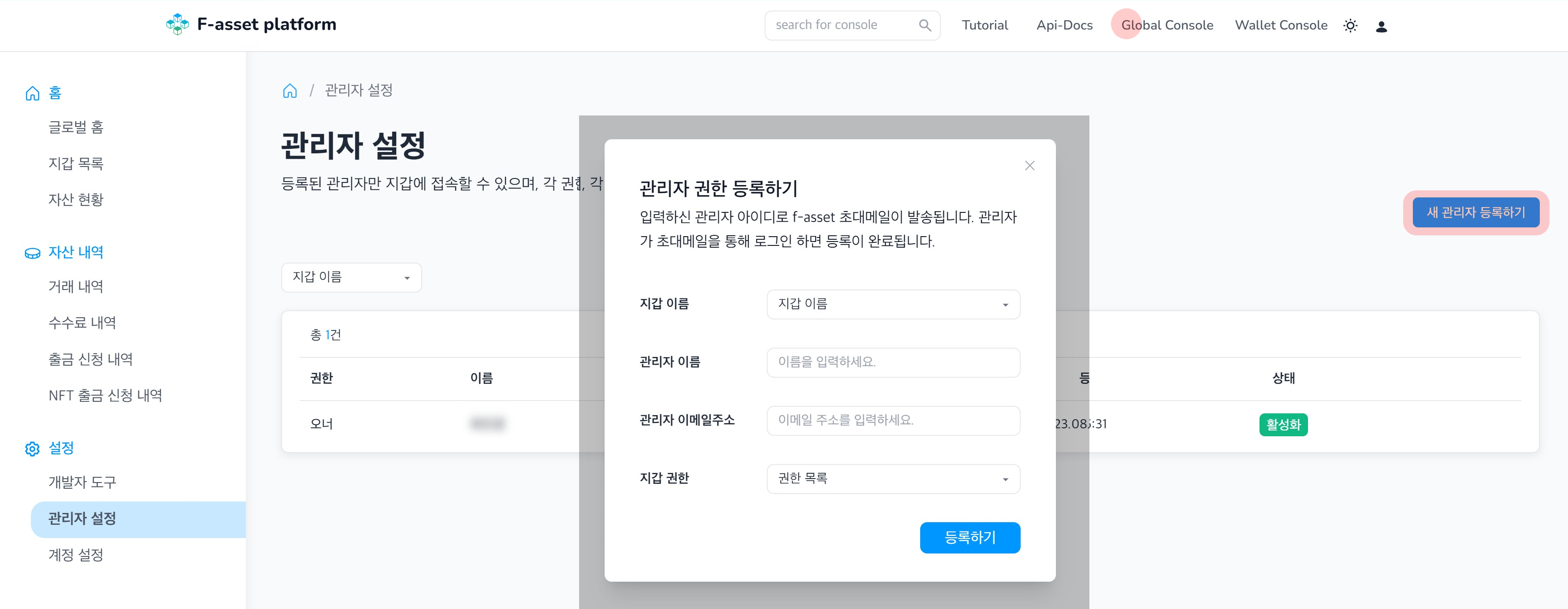The height and width of the screenshot is (609, 1568).
Task: Click 새 관리자 등록하기 button
Action: point(1475,212)
